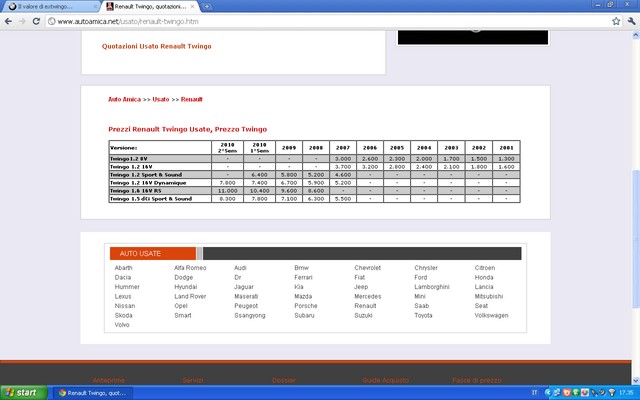The height and width of the screenshot is (400, 640).
Task: Open 'Usato' breadcrumb link
Action: click(x=161, y=99)
